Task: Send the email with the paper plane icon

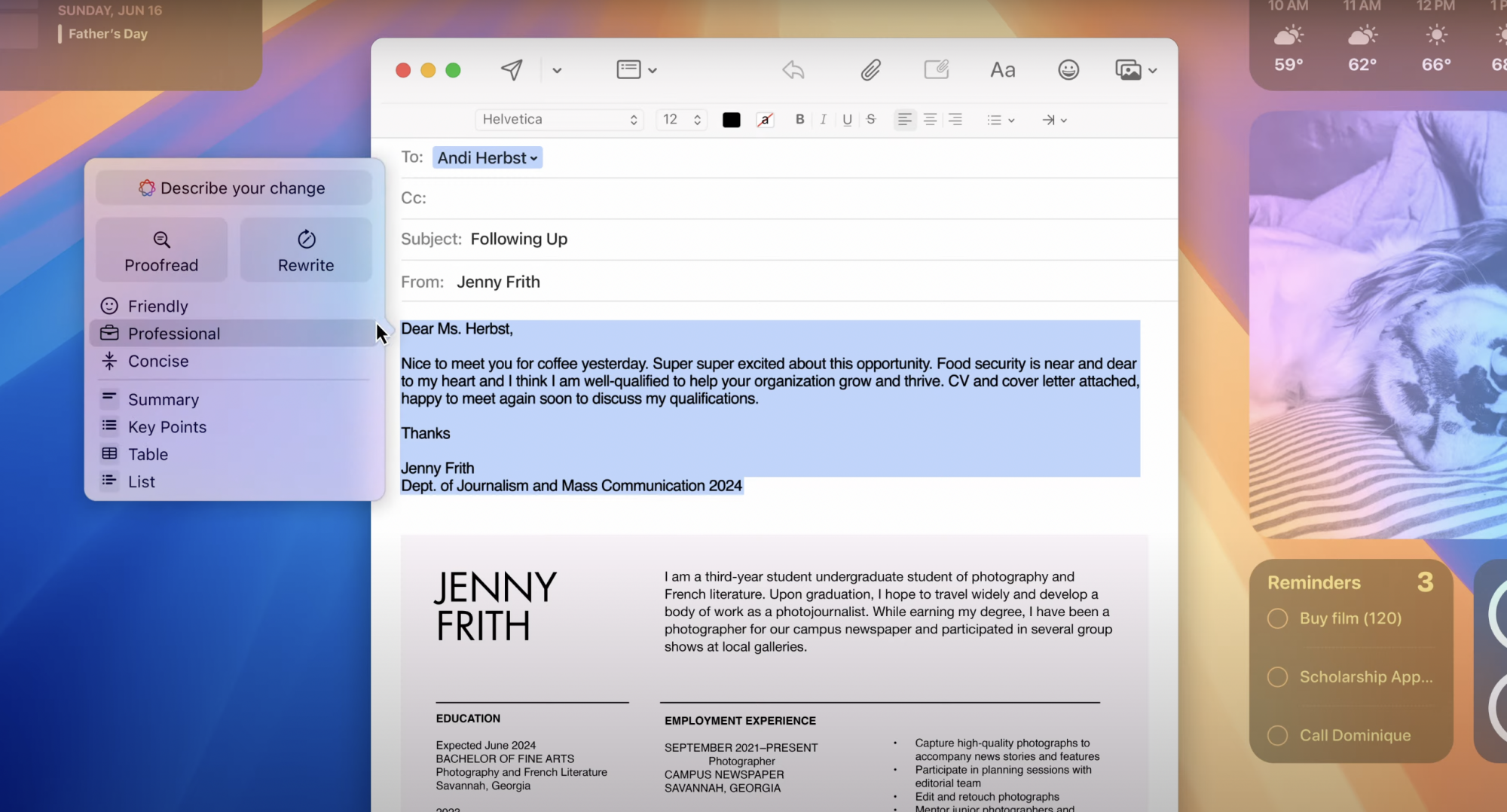Action: (x=512, y=70)
